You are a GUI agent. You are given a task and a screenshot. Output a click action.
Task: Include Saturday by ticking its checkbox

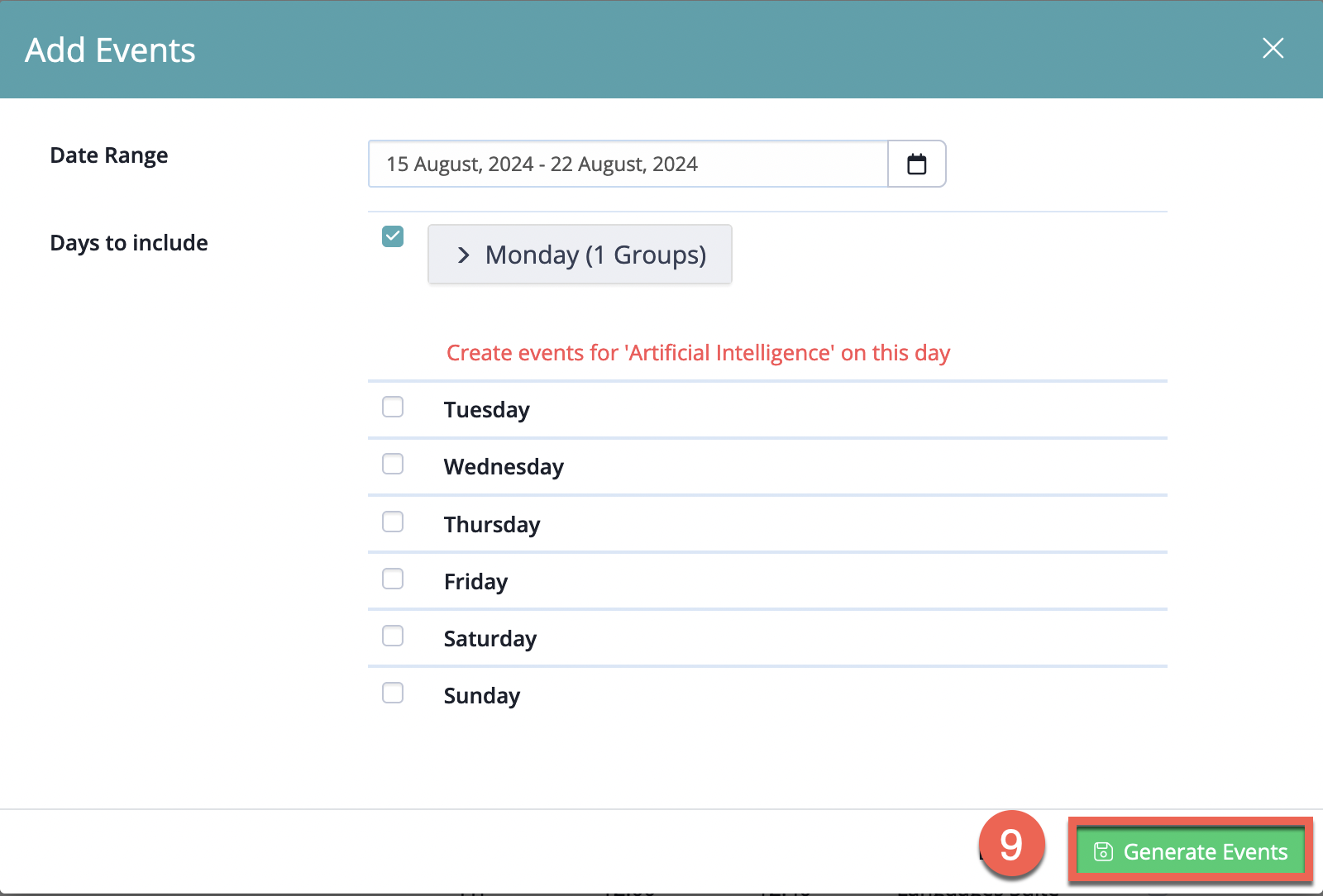(x=393, y=636)
